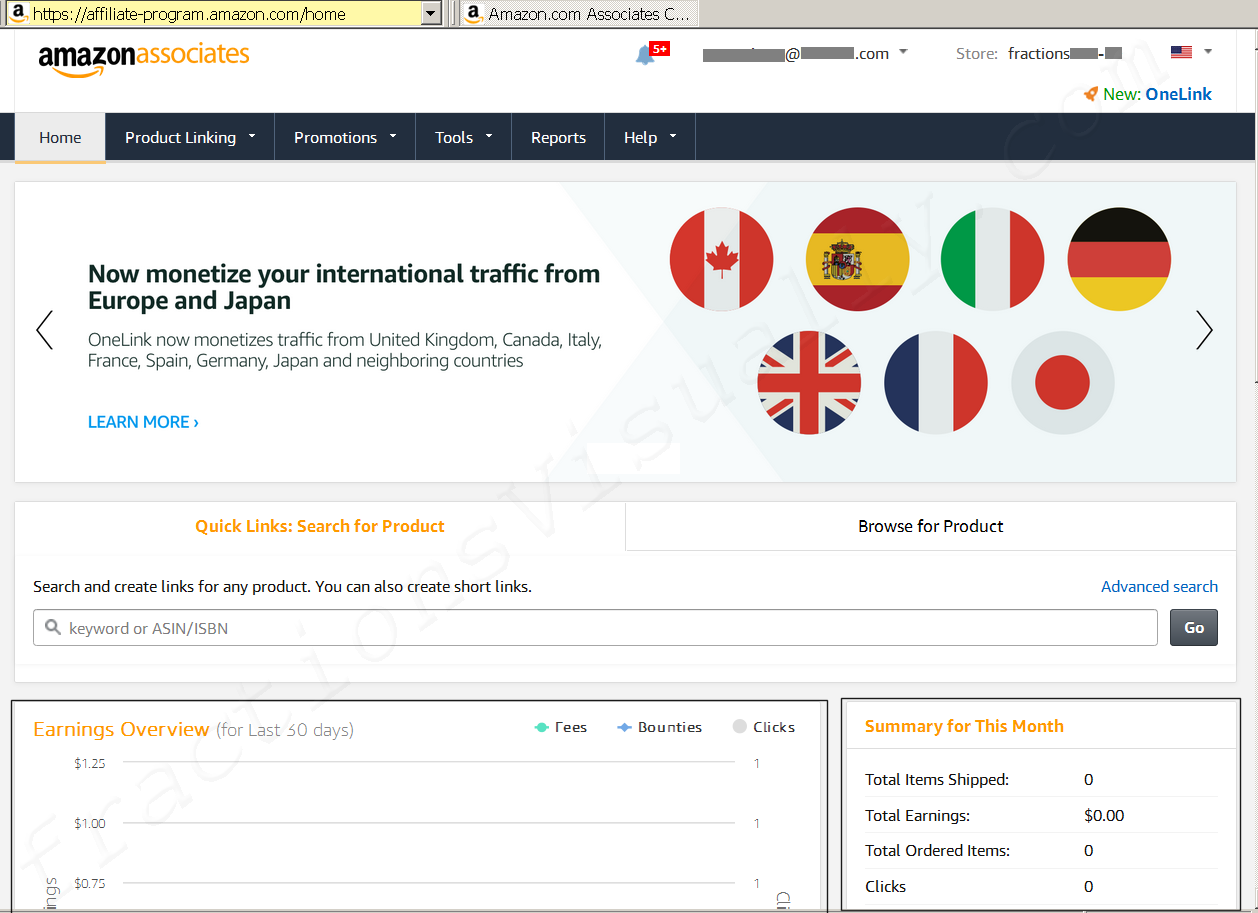Open the Product Linking menu
Screen dimensions: 1258x913
(190, 137)
